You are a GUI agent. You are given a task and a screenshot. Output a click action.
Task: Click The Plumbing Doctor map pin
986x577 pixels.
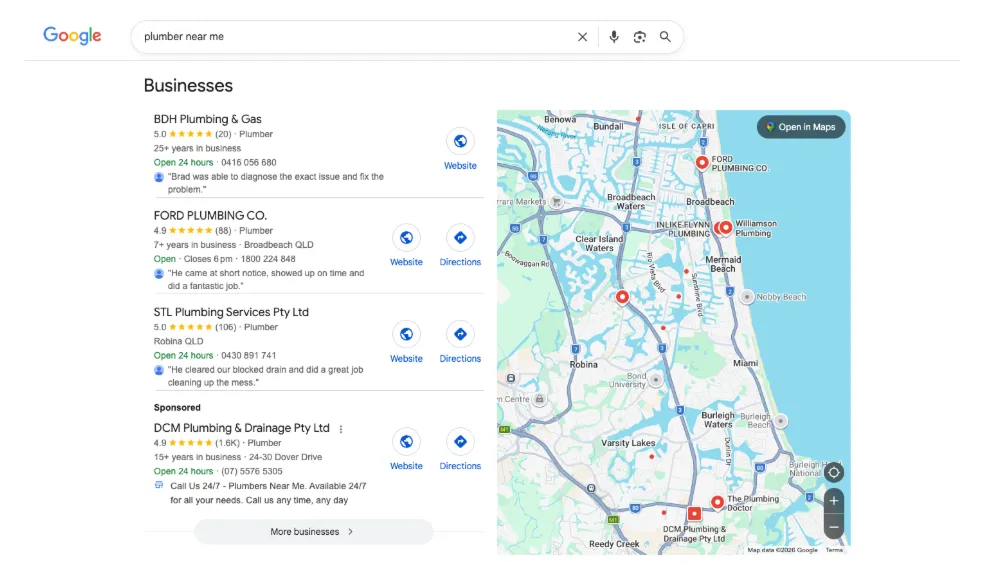pyautogui.click(x=717, y=502)
